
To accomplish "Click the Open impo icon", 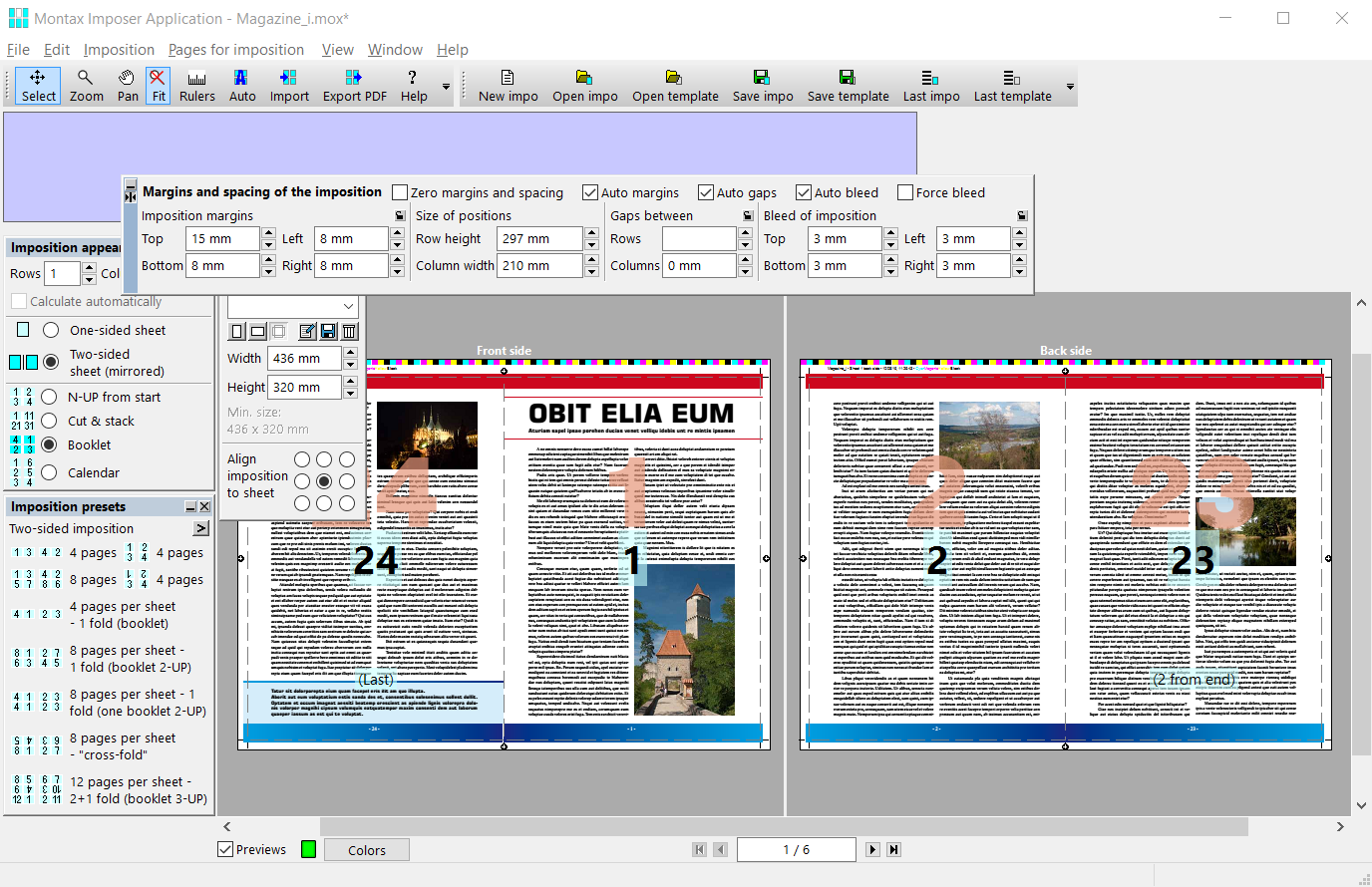I will click(x=584, y=86).
